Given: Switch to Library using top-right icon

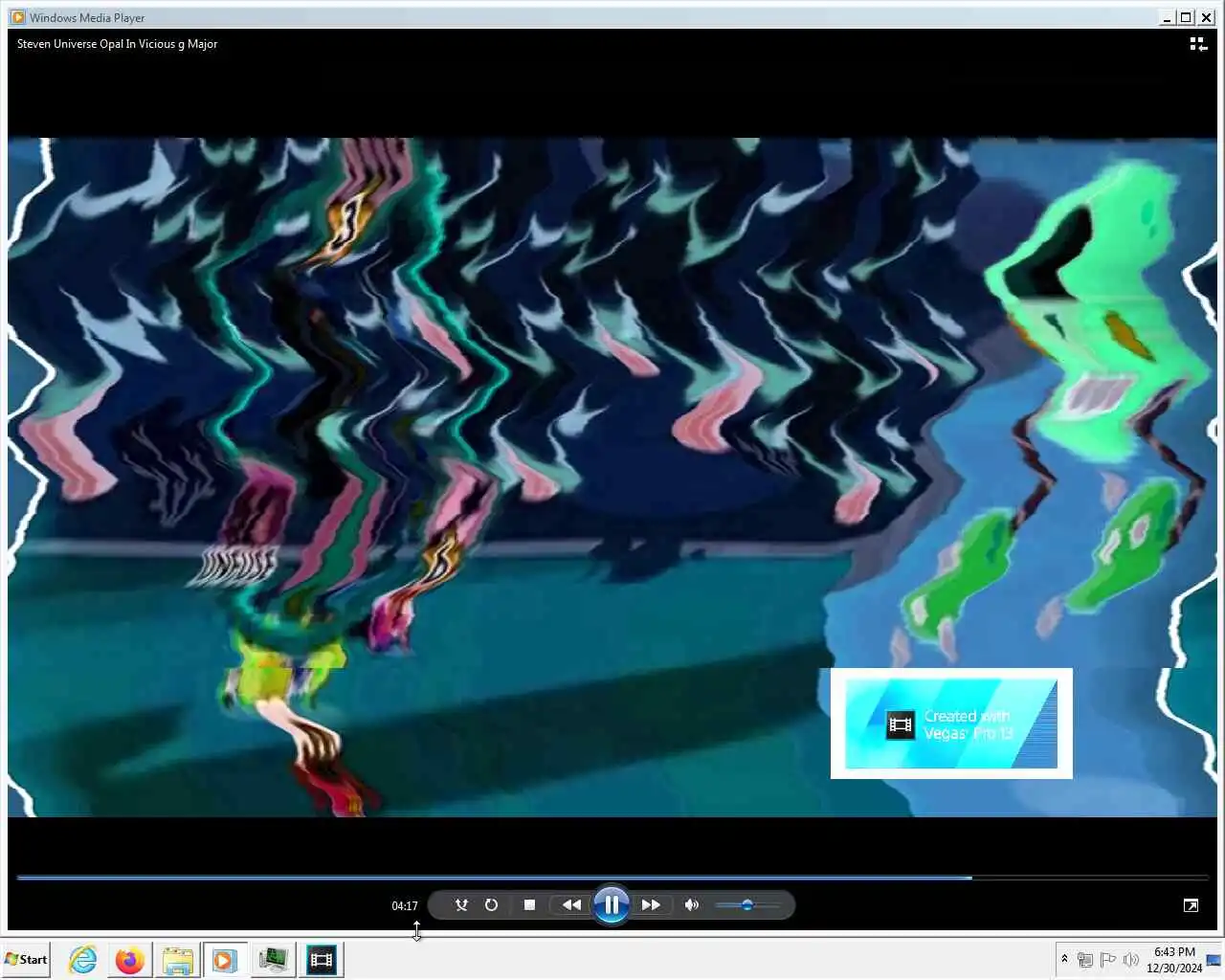Looking at the screenshot, I should [x=1198, y=44].
